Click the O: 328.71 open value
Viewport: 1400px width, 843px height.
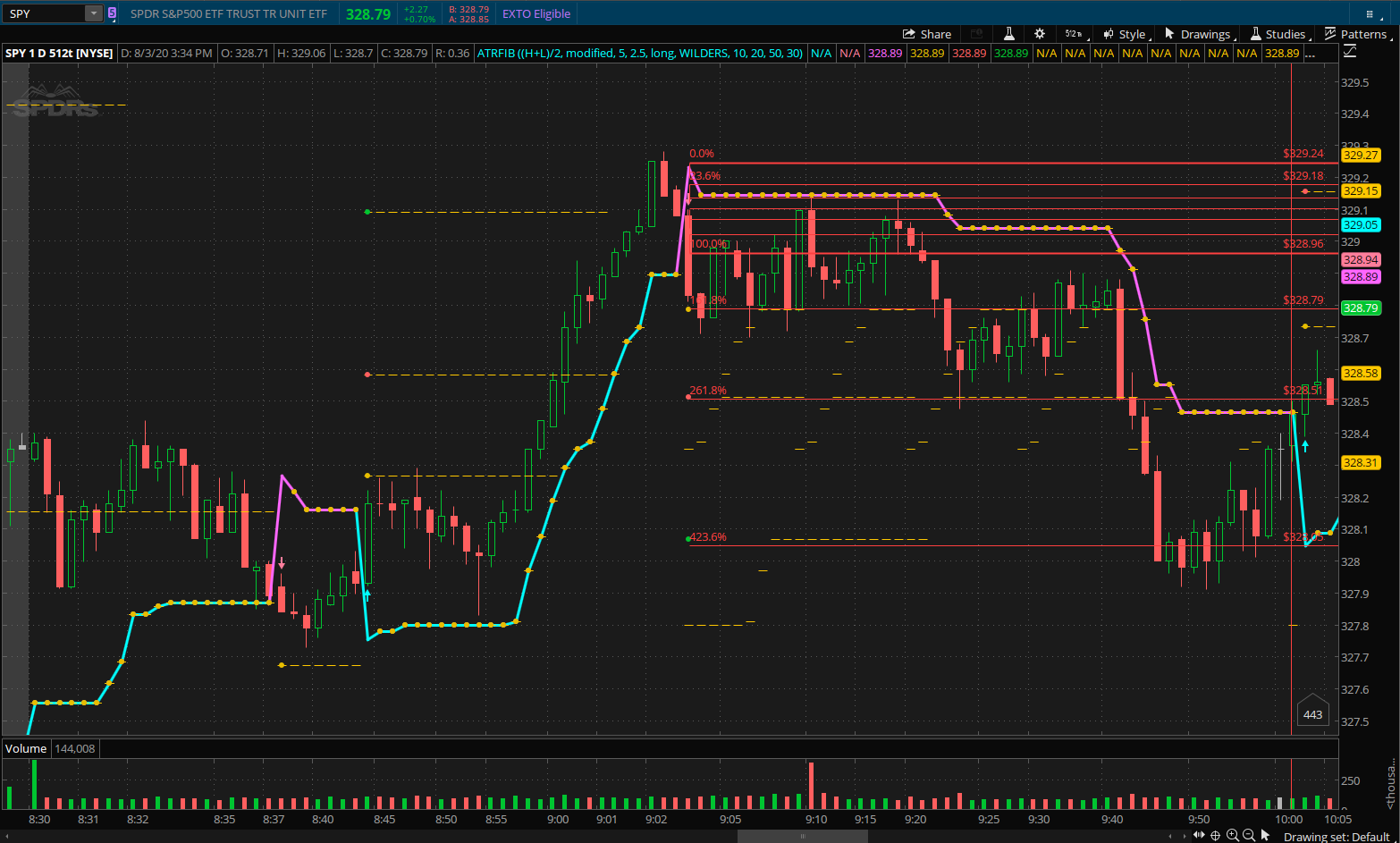pos(245,53)
